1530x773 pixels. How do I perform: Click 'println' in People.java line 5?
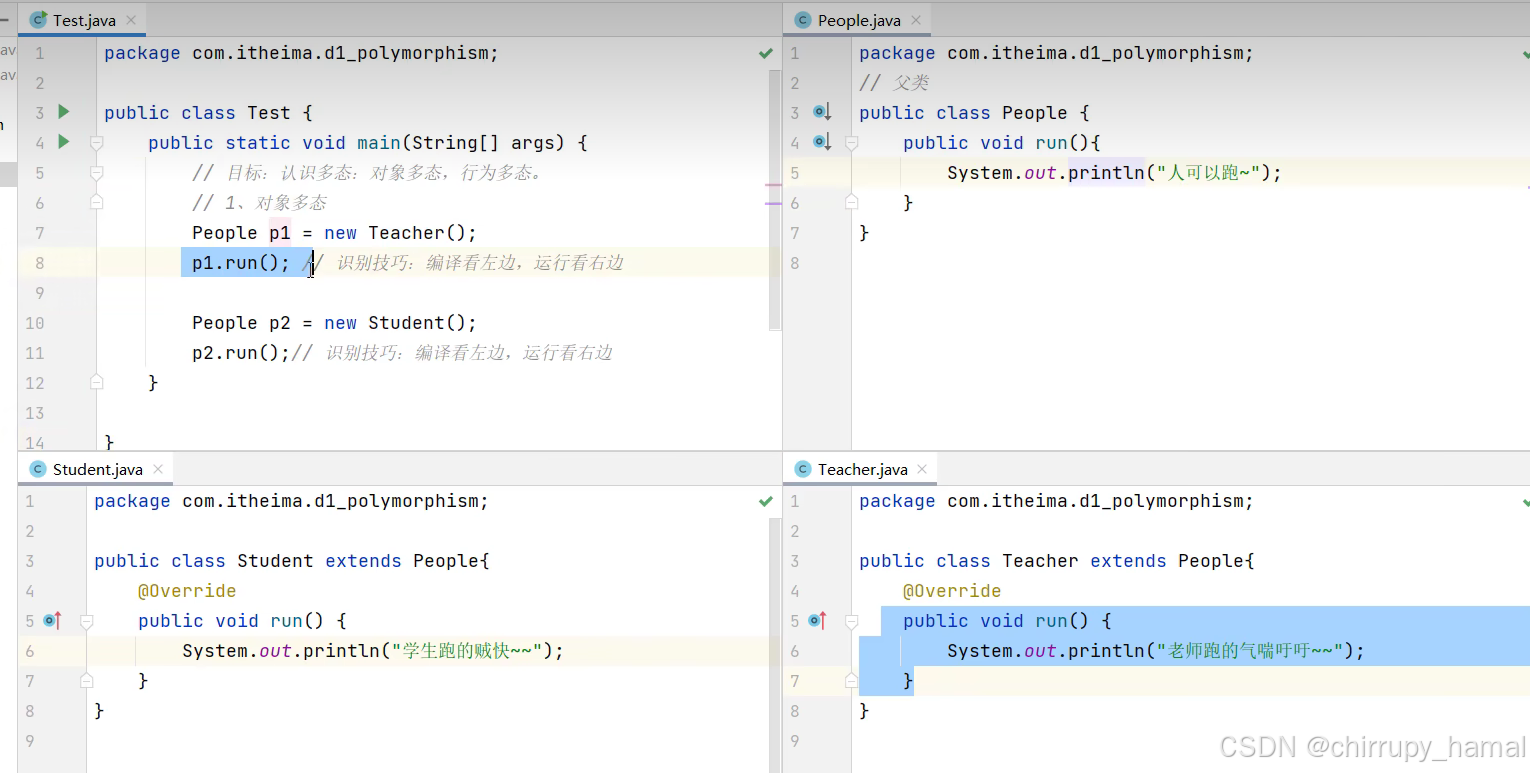[1106, 173]
